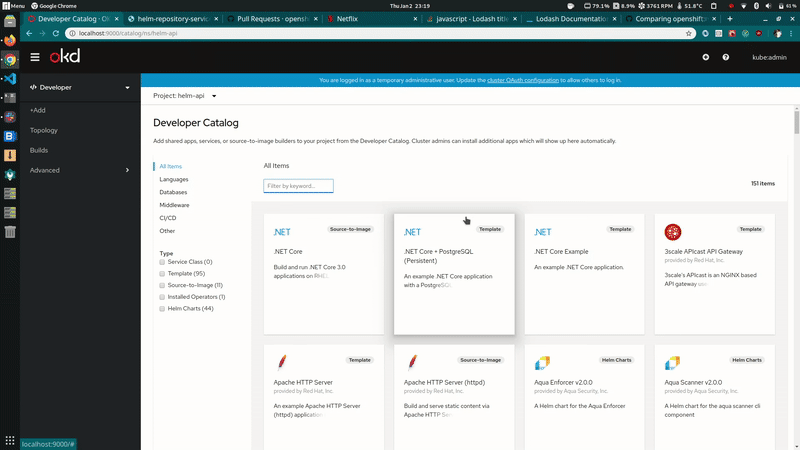Bookmark page with the star icon
The width and height of the screenshot is (800, 450).
(688, 33)
